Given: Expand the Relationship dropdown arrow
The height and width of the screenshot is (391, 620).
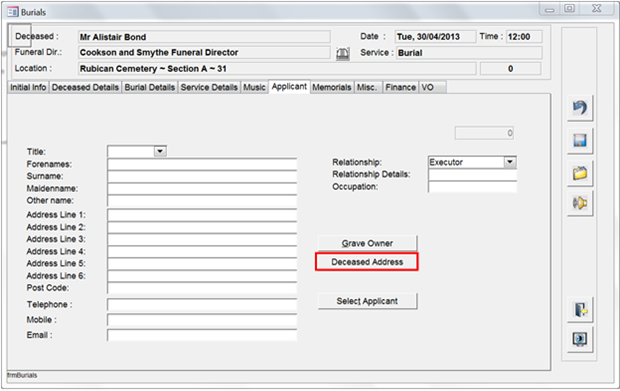Looking at the screenshot, I should click(x=510, y=162).
